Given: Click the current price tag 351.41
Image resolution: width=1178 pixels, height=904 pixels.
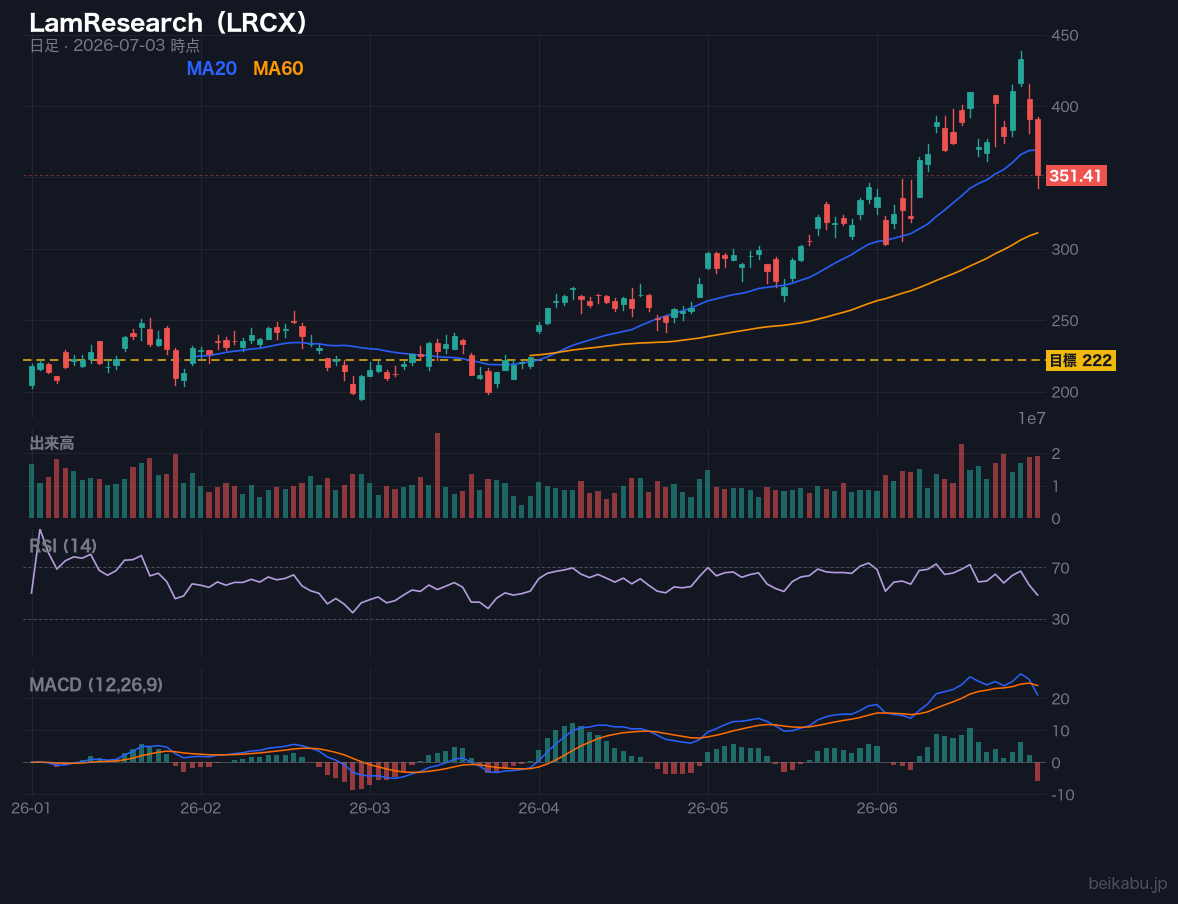Looking at the screenshot, I should 1075,176.
